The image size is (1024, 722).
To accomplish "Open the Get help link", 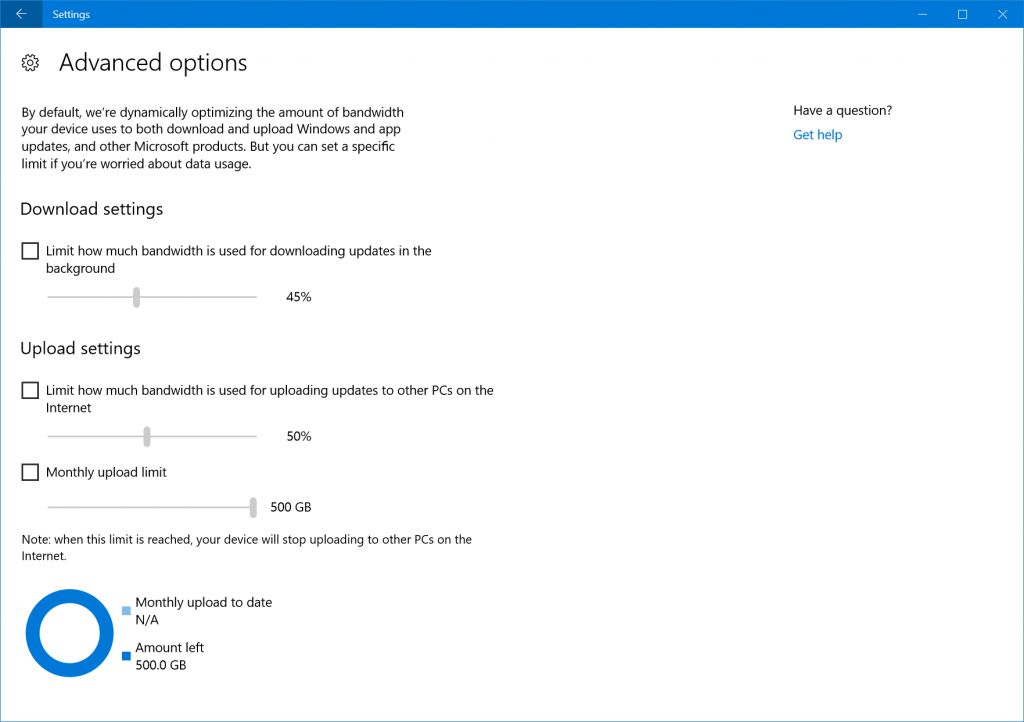I will point(817,135).
